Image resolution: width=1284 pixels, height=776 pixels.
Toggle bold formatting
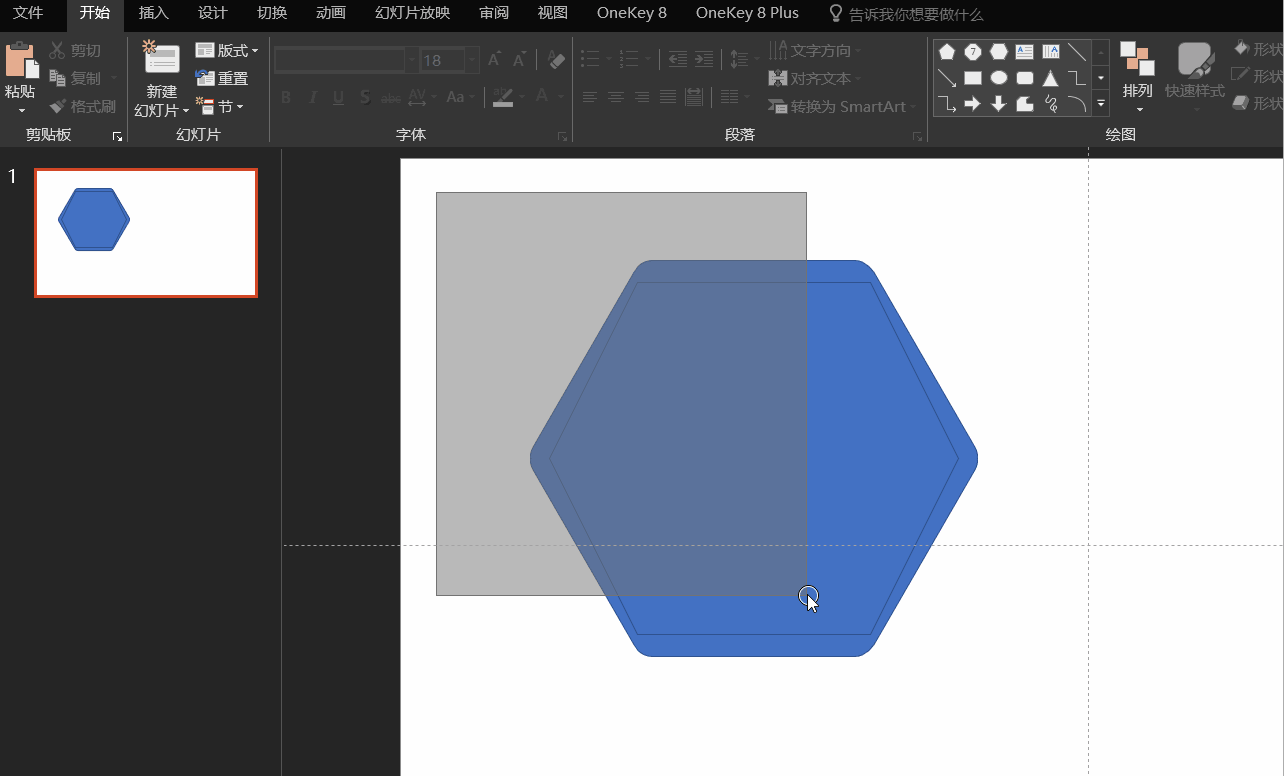(286, 97)
